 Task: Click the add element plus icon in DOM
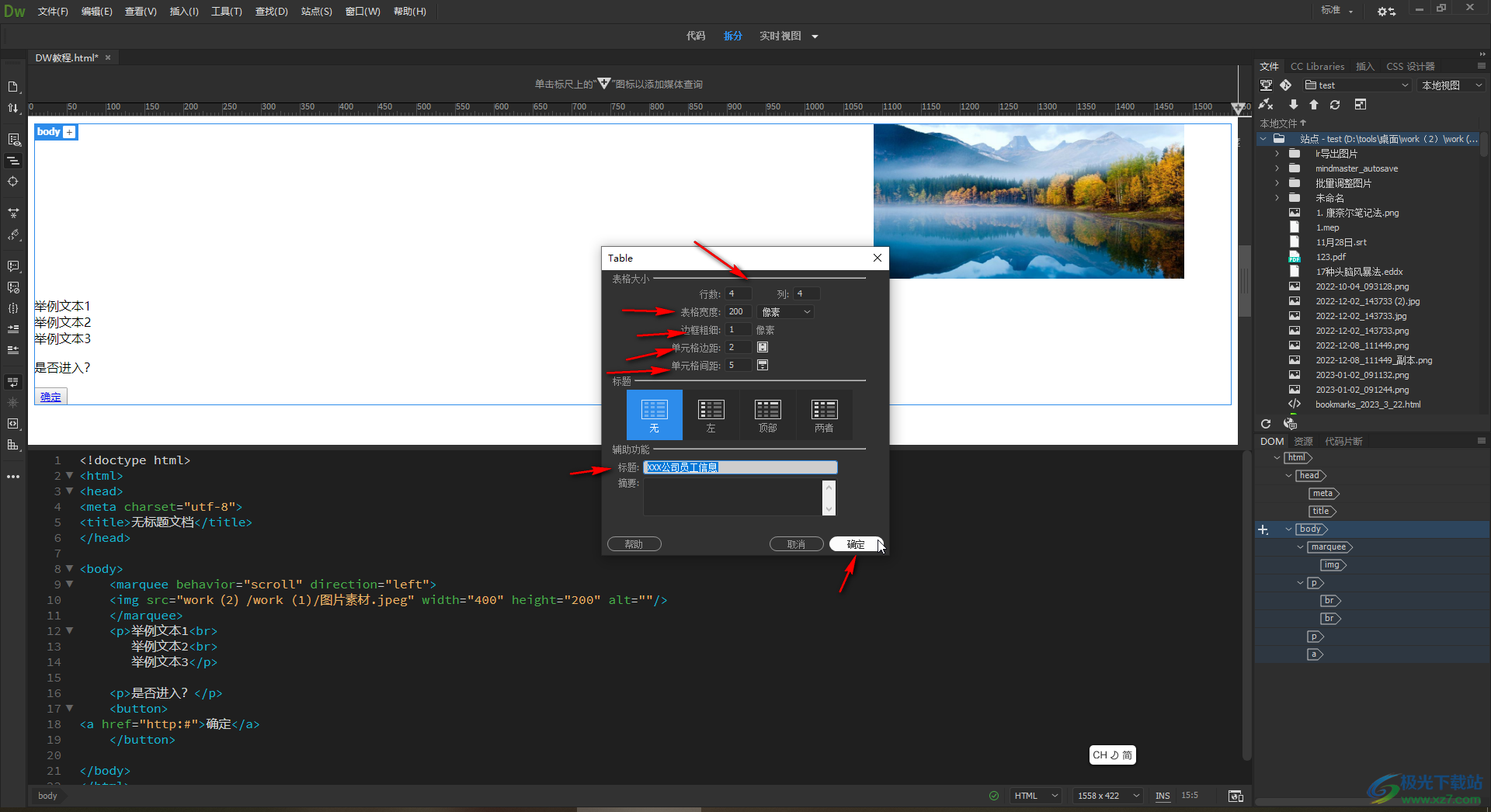[1263, 529]
